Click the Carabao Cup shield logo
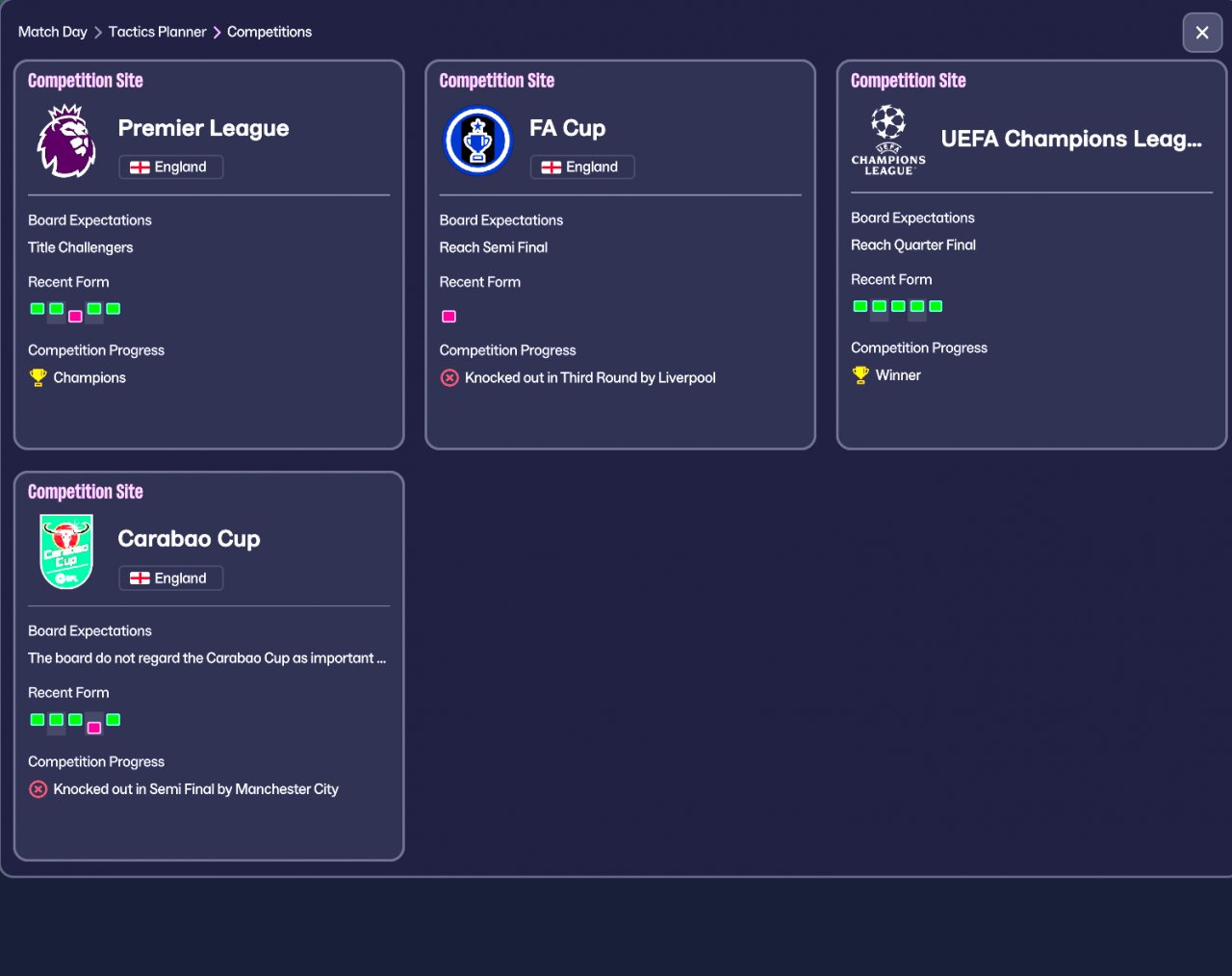Image resolution: width=1232 pixels, height=976 pixels. coord(66,552)
